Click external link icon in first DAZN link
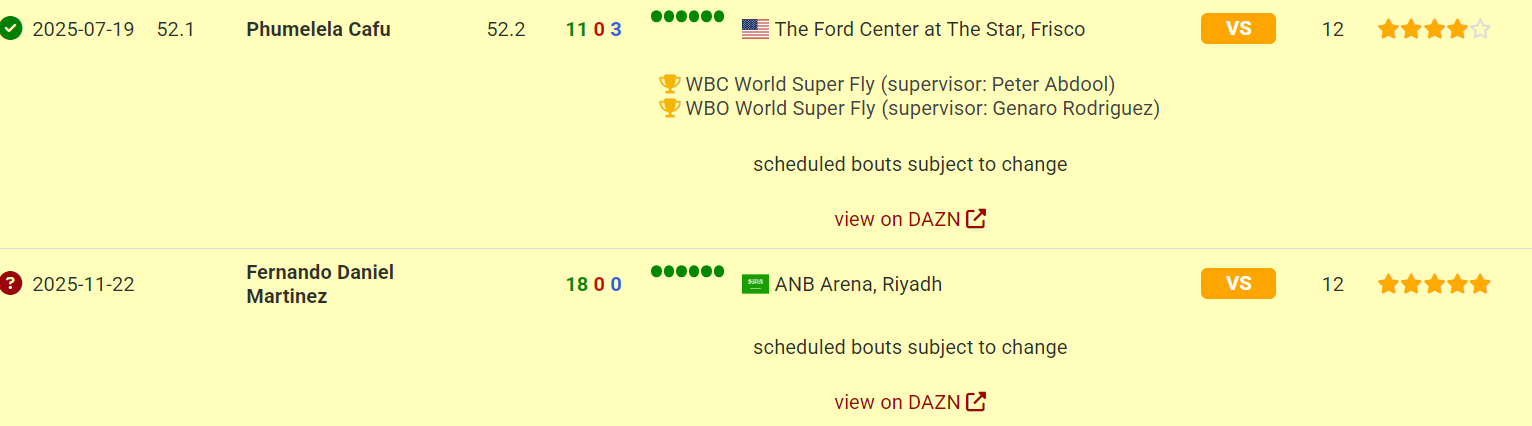The image size is (1532, 426). click(x=976, y=219)
